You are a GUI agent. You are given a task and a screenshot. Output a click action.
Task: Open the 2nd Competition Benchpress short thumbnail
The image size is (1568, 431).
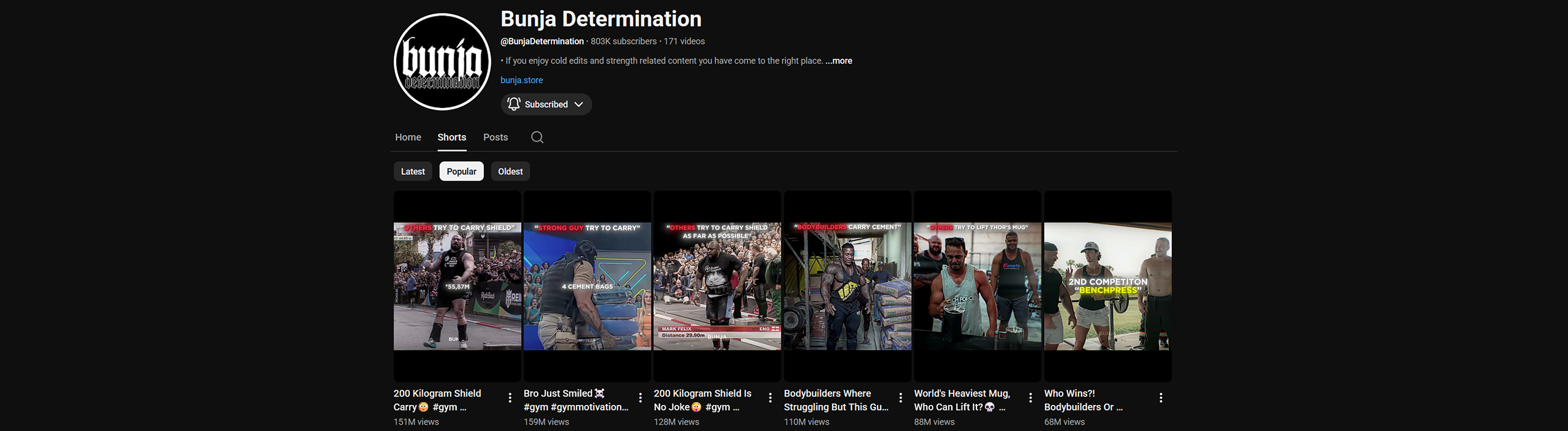[1108, 287]
